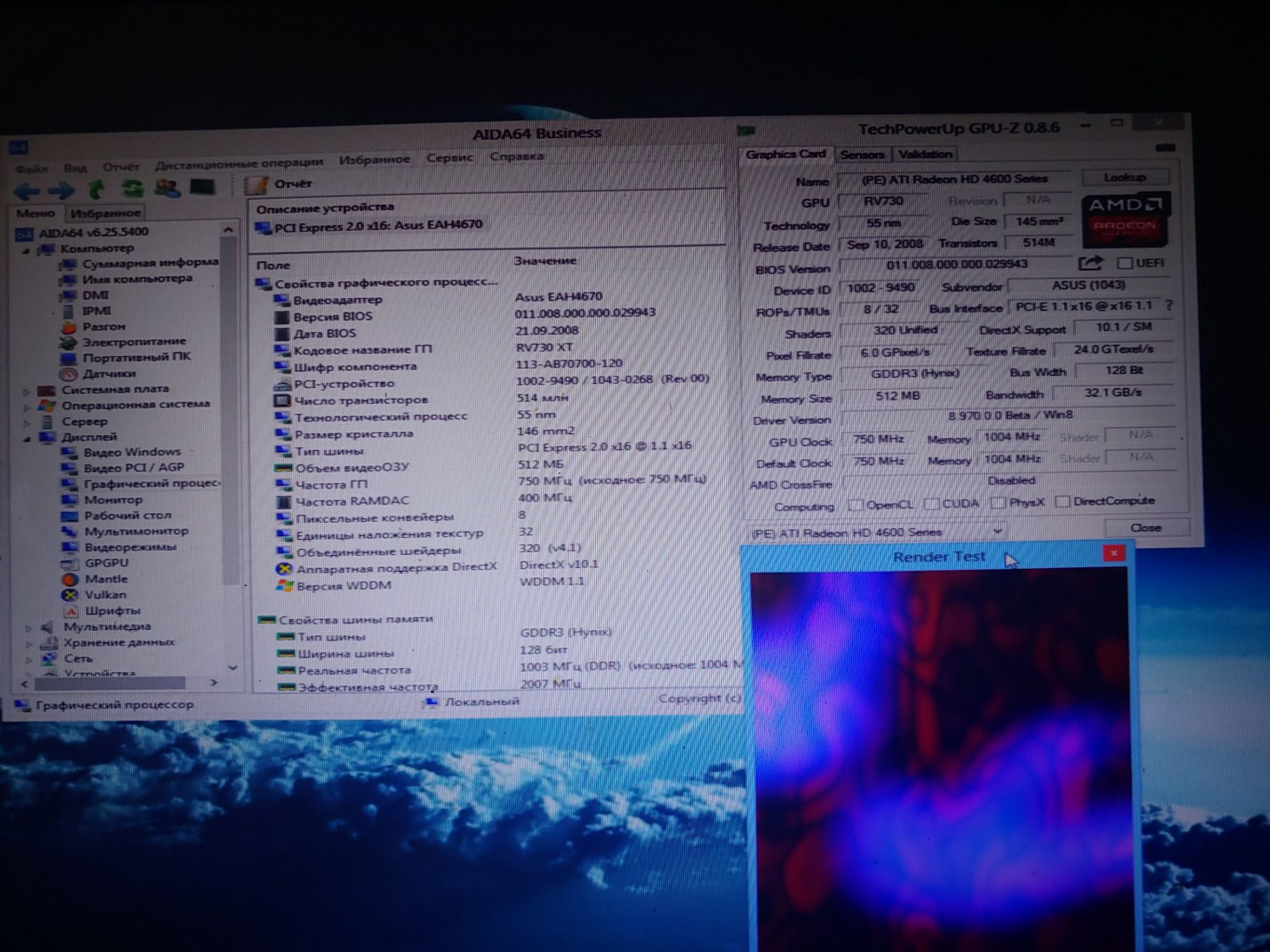
Task: Open the Отчёт report toolbar button
Action: tap(279, 184)
